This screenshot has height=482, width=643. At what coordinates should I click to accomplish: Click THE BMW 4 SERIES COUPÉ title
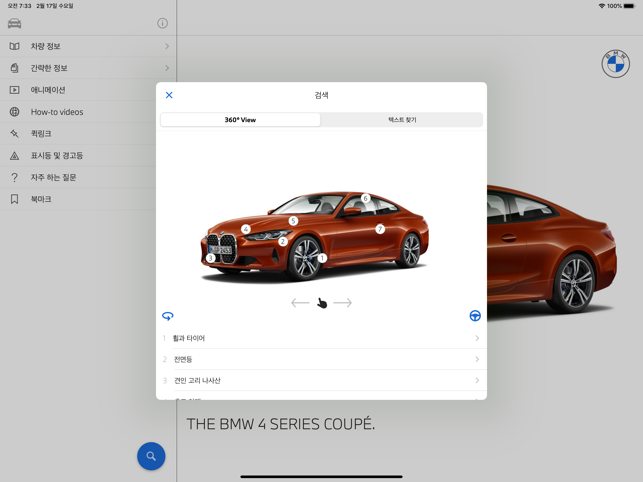280,424
